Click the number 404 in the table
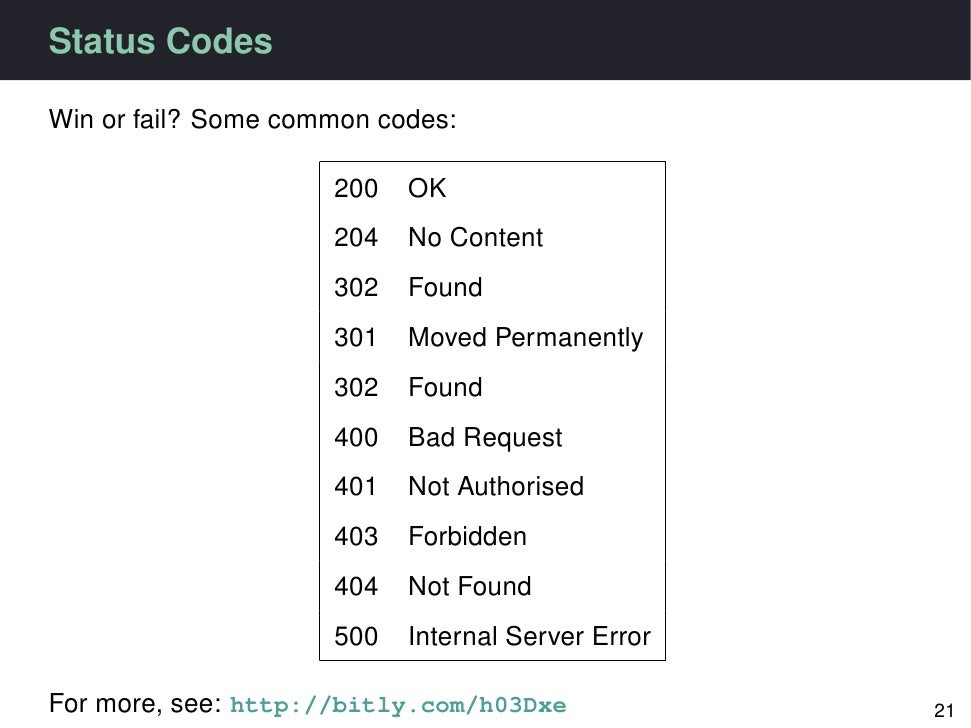The width and height of the screenshot is (971, 728). point(356,586)
